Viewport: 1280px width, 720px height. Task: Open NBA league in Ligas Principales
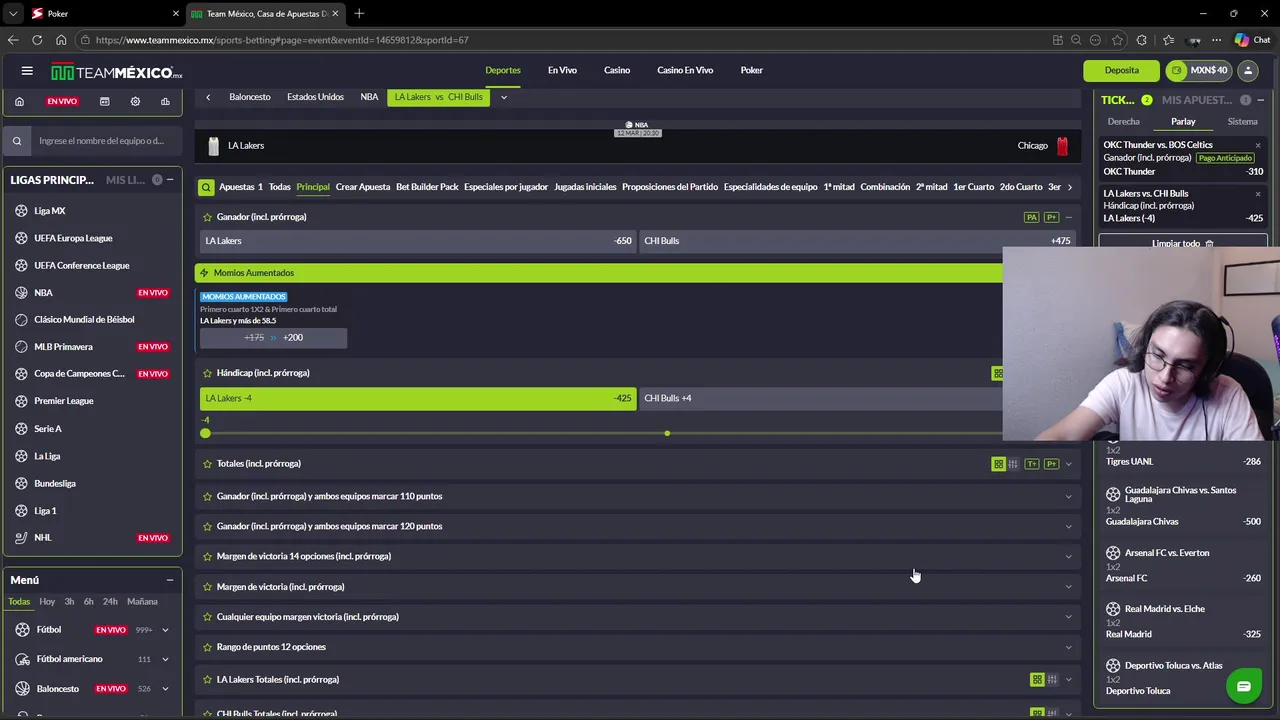click(x=43, y=293)
